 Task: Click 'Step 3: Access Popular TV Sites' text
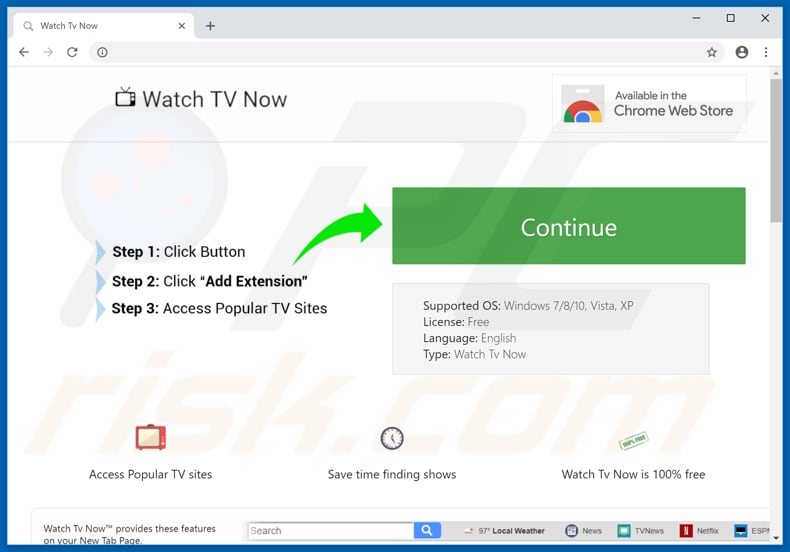[x=219, y=308]
